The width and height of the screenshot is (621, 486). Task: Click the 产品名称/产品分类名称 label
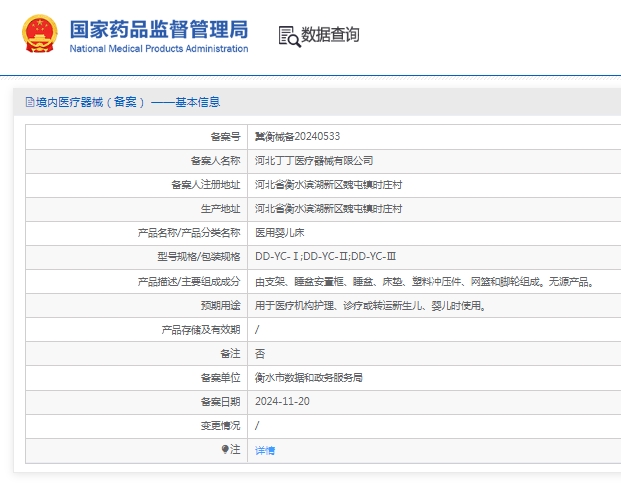pos(189,233)
